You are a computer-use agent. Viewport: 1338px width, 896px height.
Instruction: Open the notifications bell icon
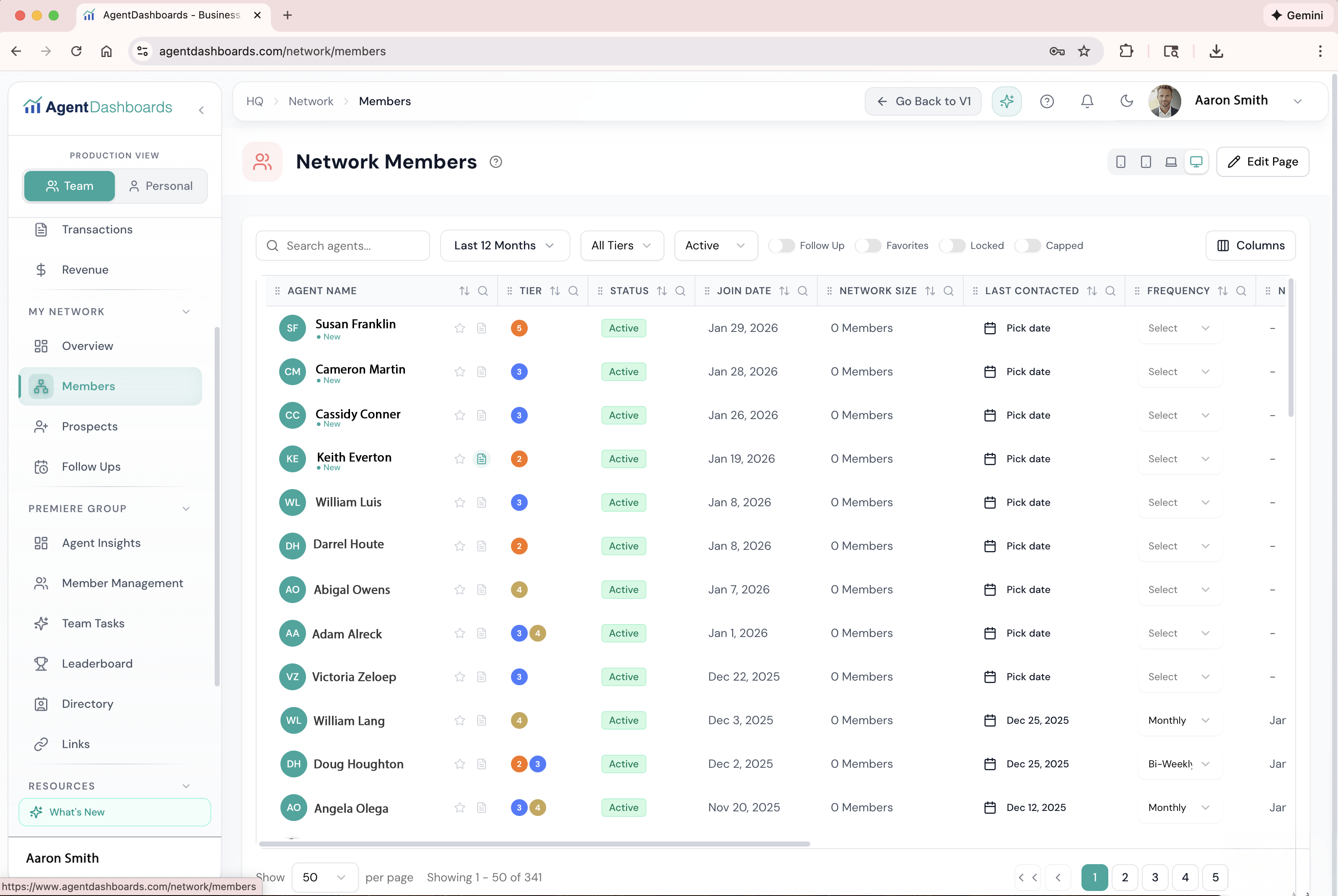[x=1086, y=101]
